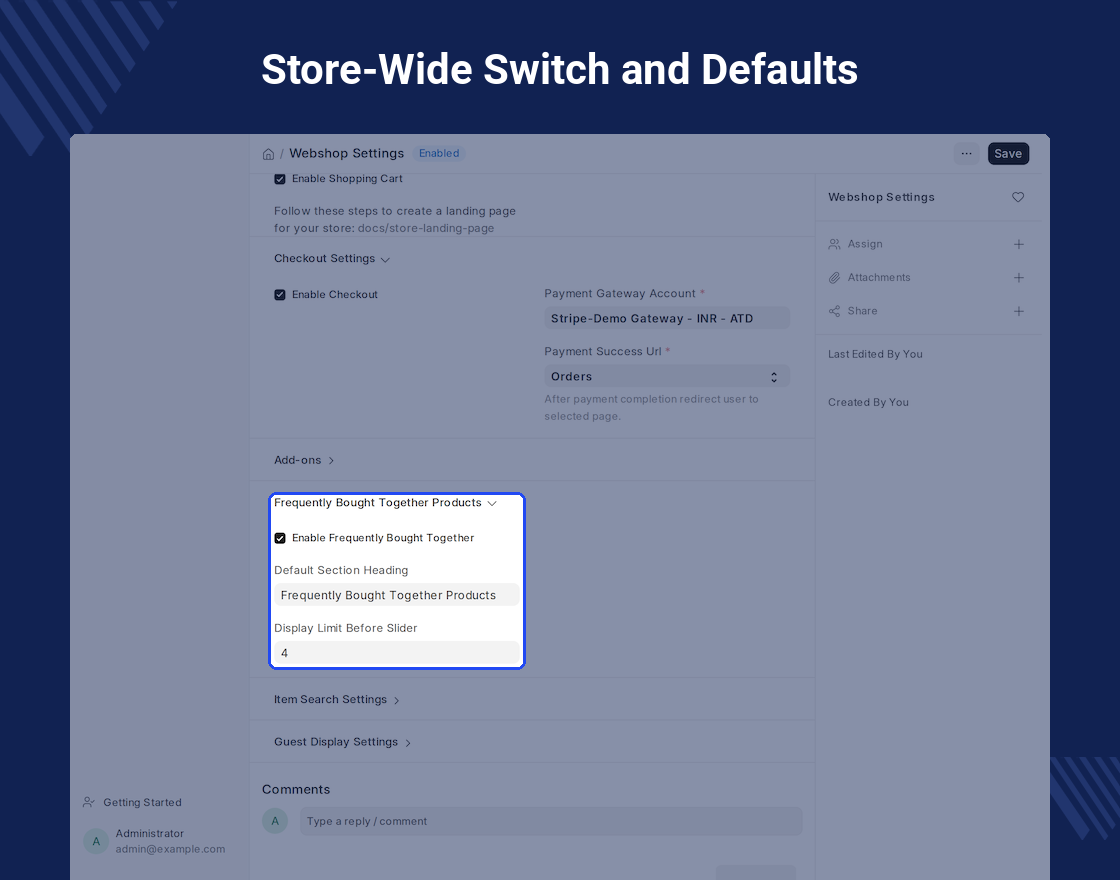Viewport: 1120px width, 880px height.
Task: Open the three-dot more options menu
Action: coord(966,154)
